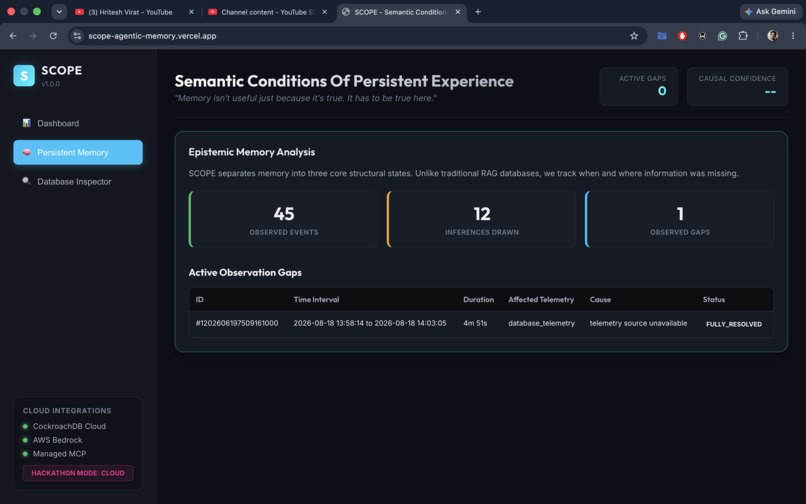
Task: Select the Managed MCP integration label
Action: [x=60, y=454]
